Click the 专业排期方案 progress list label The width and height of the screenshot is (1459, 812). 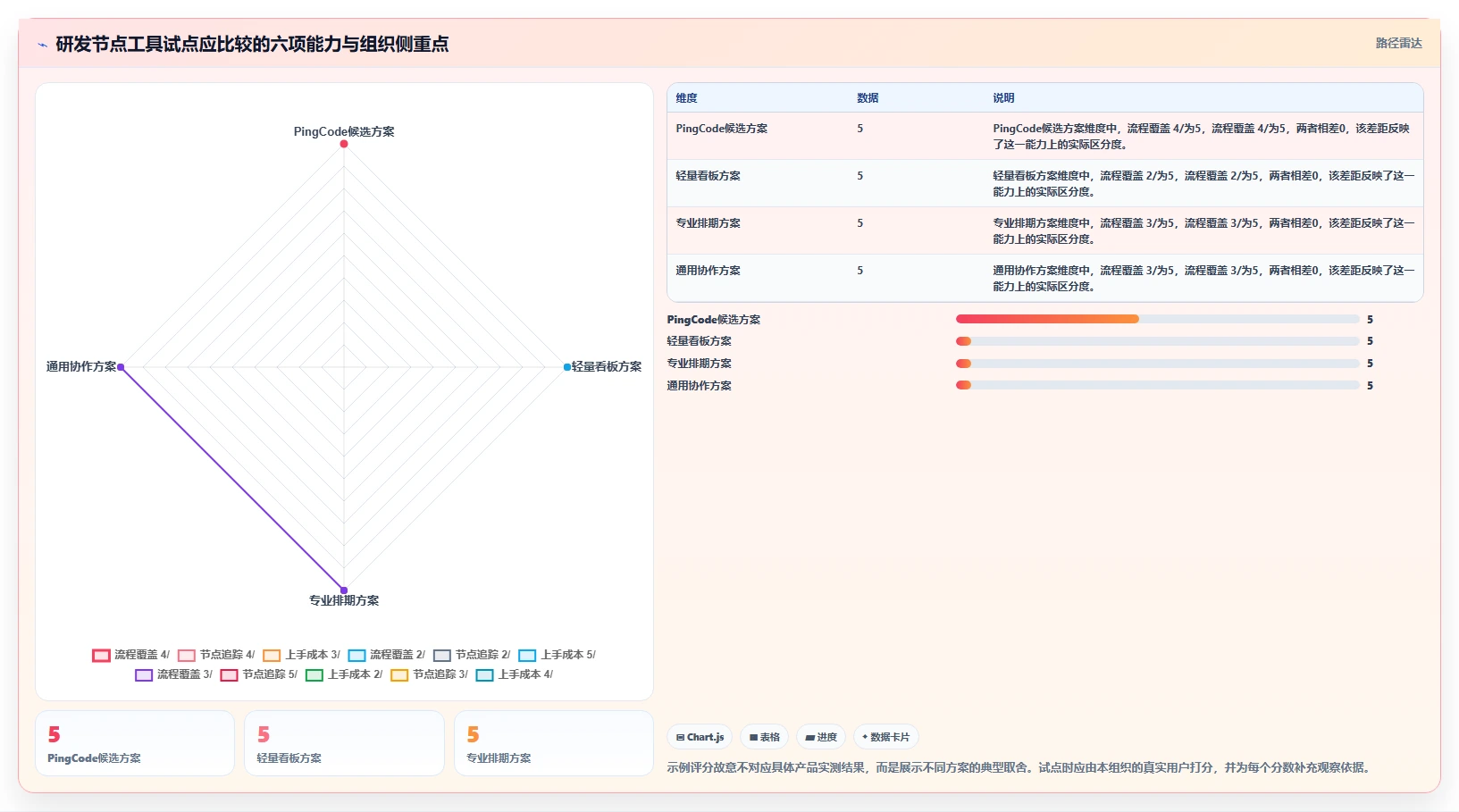699,364
